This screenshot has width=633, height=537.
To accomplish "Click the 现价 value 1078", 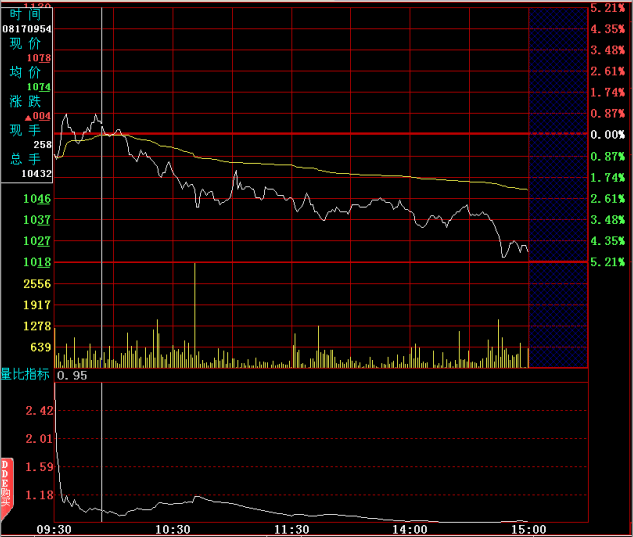I will 40,59.
